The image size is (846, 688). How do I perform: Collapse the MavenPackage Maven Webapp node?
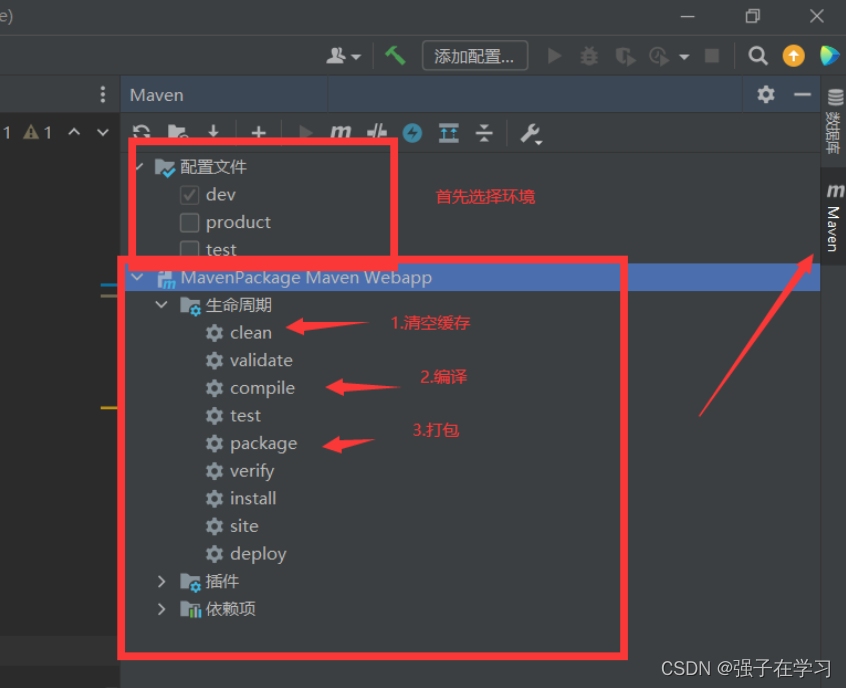tap(138, 277)
